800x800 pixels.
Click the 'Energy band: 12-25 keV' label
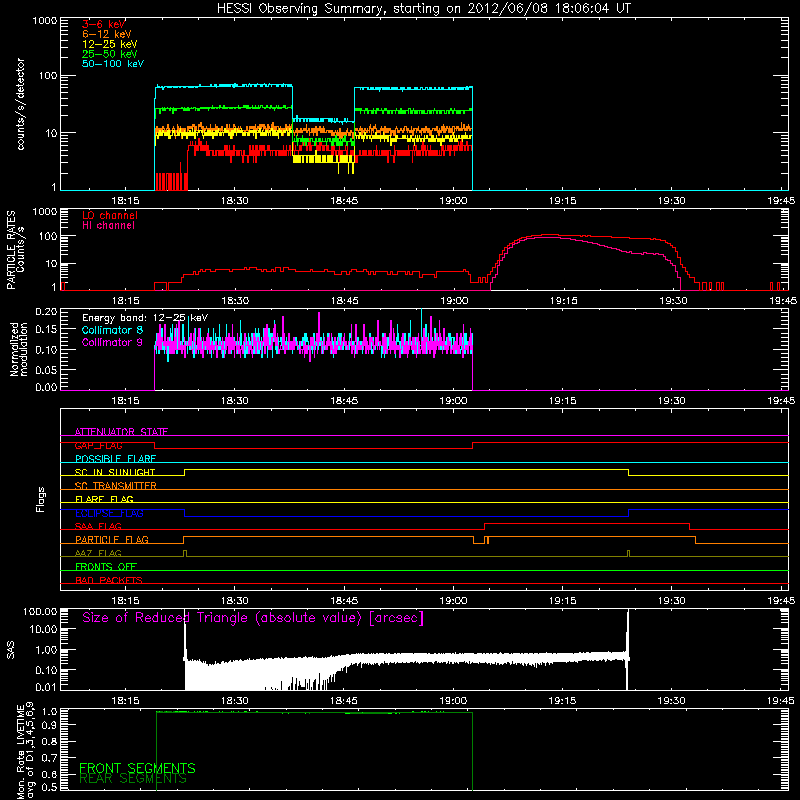[145, 318]
